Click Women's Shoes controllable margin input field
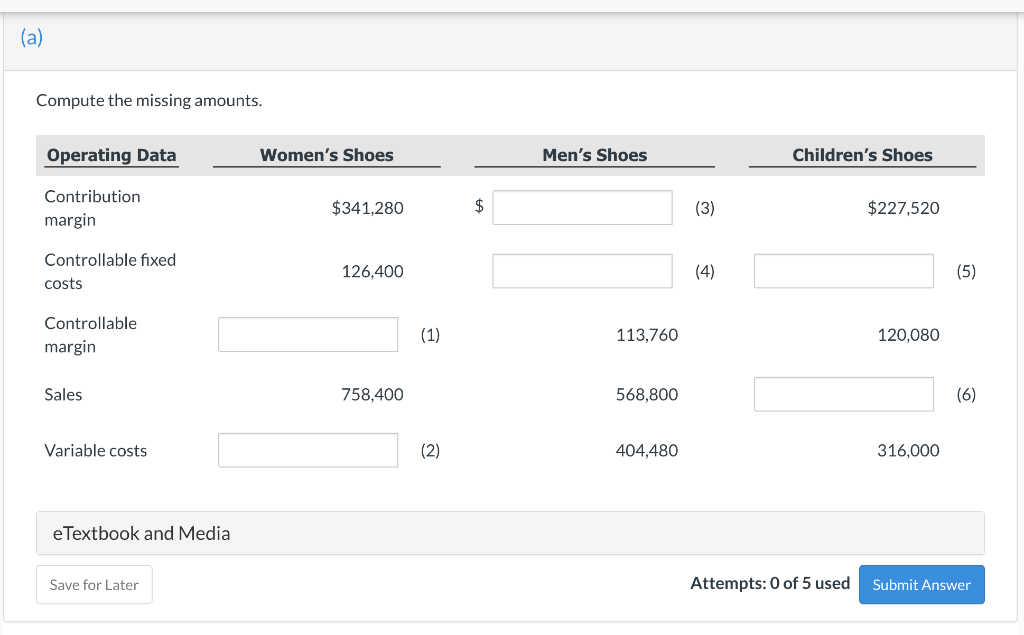The image size is (1024, 635). 308,335
